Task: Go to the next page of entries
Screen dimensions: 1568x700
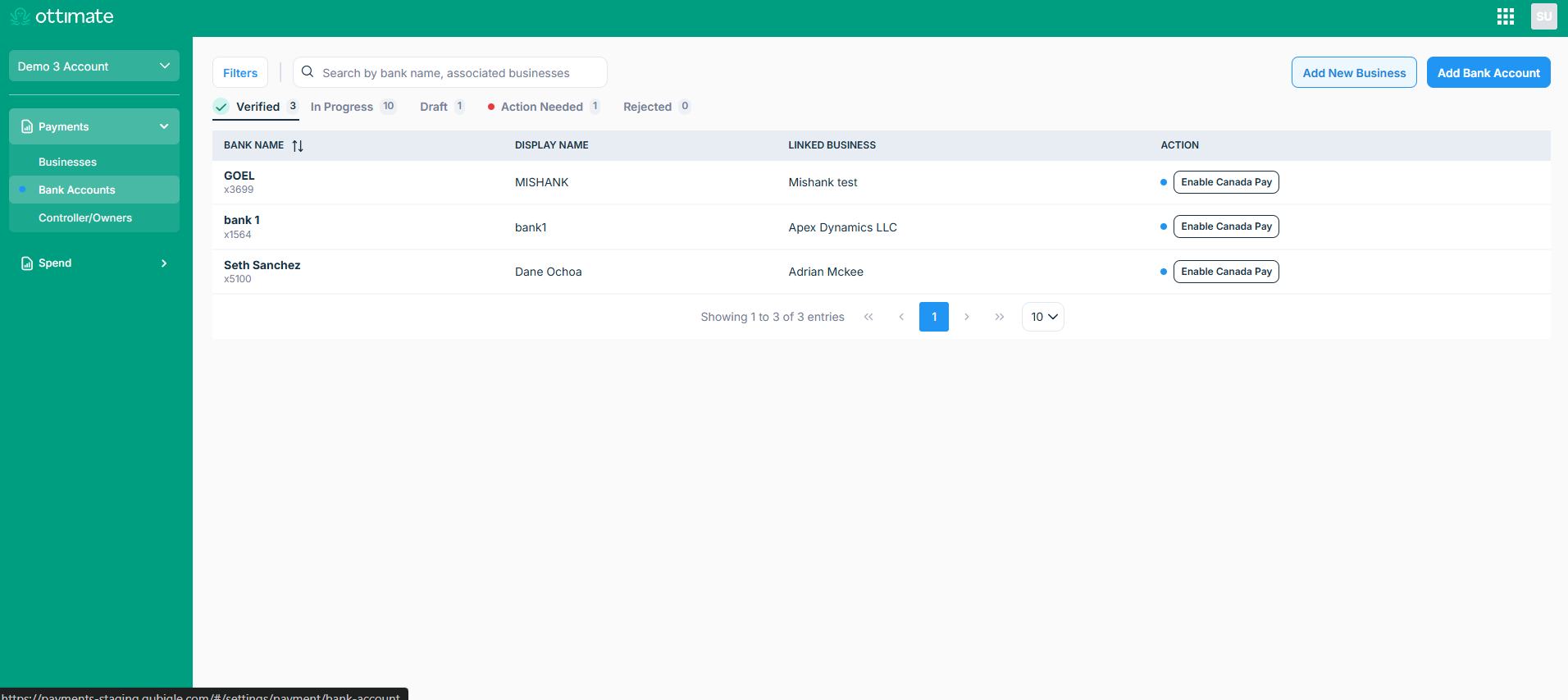Action: coord(967,317)
